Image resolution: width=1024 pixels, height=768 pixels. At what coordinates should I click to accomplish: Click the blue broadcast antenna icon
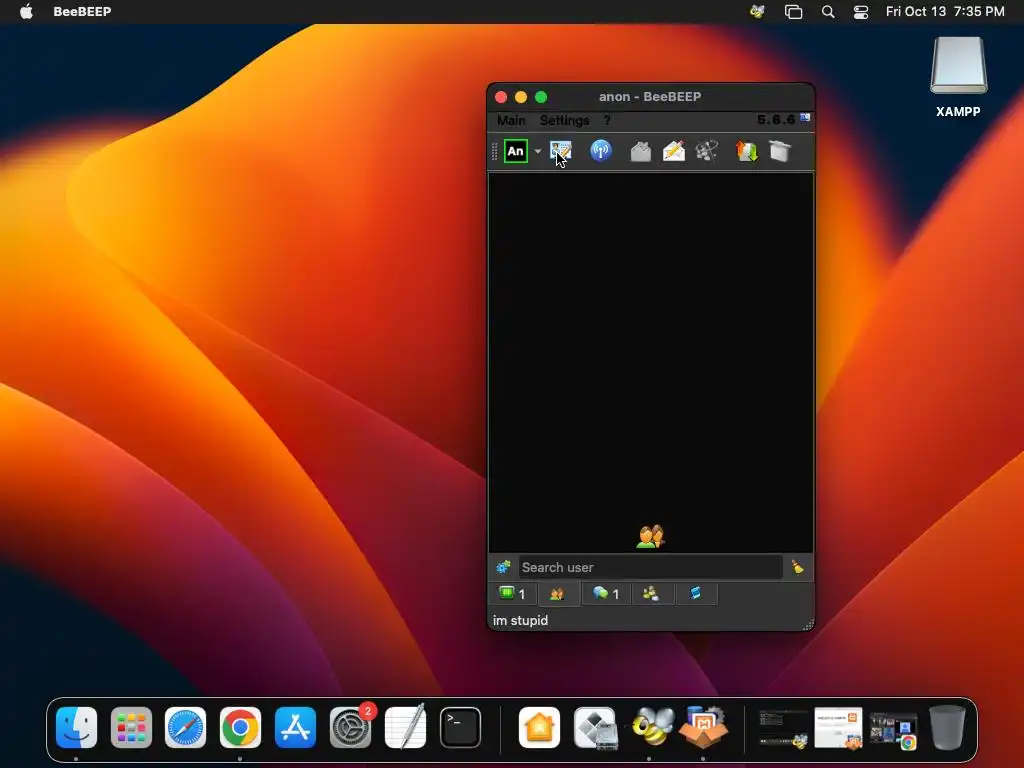coord(601,151)
